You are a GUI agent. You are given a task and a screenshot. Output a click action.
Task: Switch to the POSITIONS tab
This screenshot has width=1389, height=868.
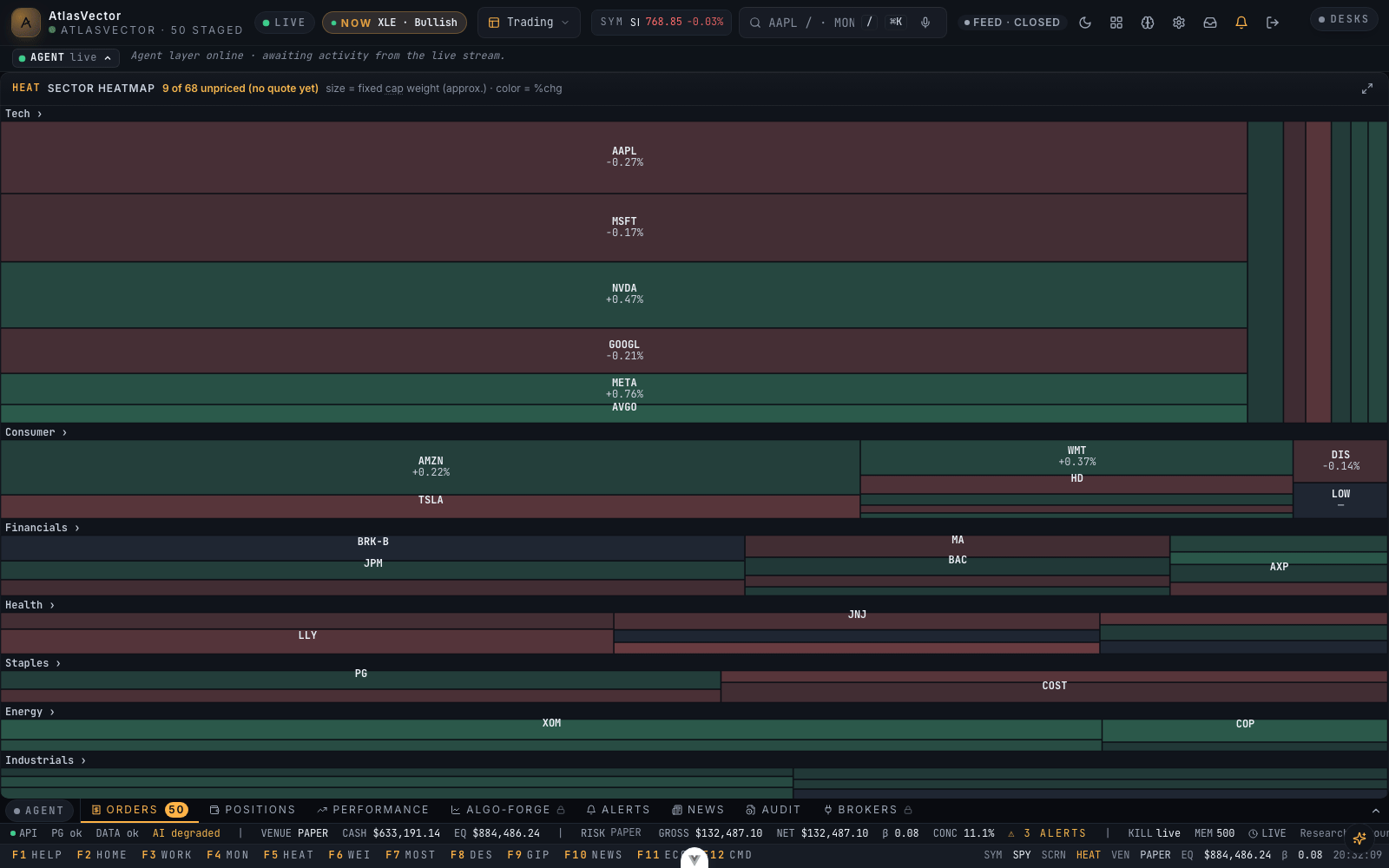point(253,810)
